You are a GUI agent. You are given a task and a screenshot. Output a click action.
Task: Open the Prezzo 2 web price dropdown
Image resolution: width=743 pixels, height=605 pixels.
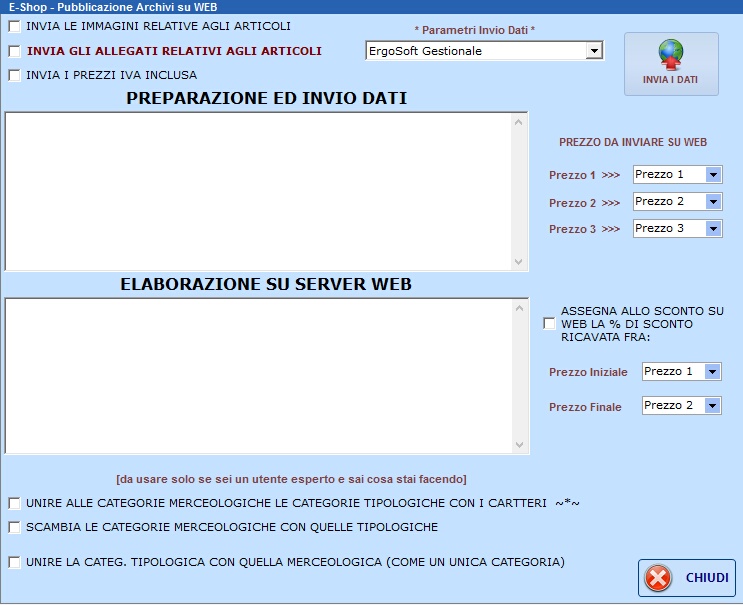pyautogui.click(x=713, y=202)
